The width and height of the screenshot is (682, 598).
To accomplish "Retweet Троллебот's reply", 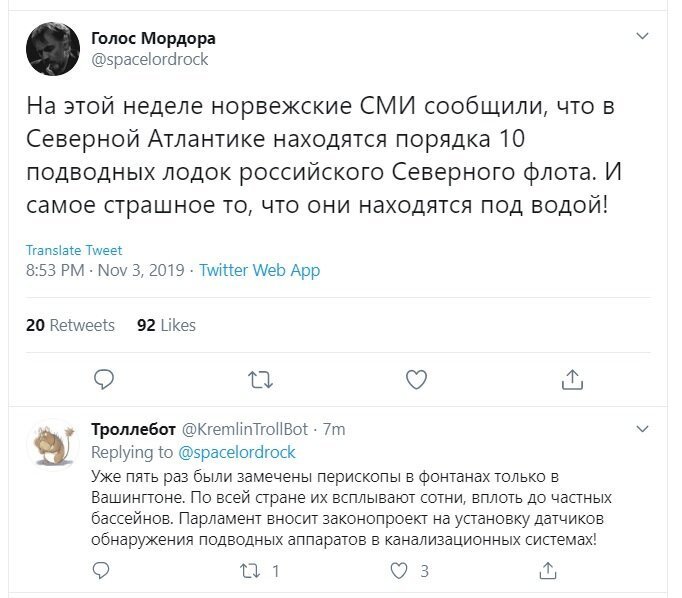I will click(251, 571).
